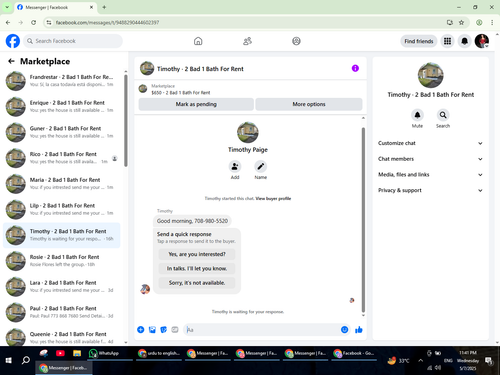The width and height of the screenshot is (500, 375).
Task: Open conversation information purple icon
Action: click(x=355, y=68)
